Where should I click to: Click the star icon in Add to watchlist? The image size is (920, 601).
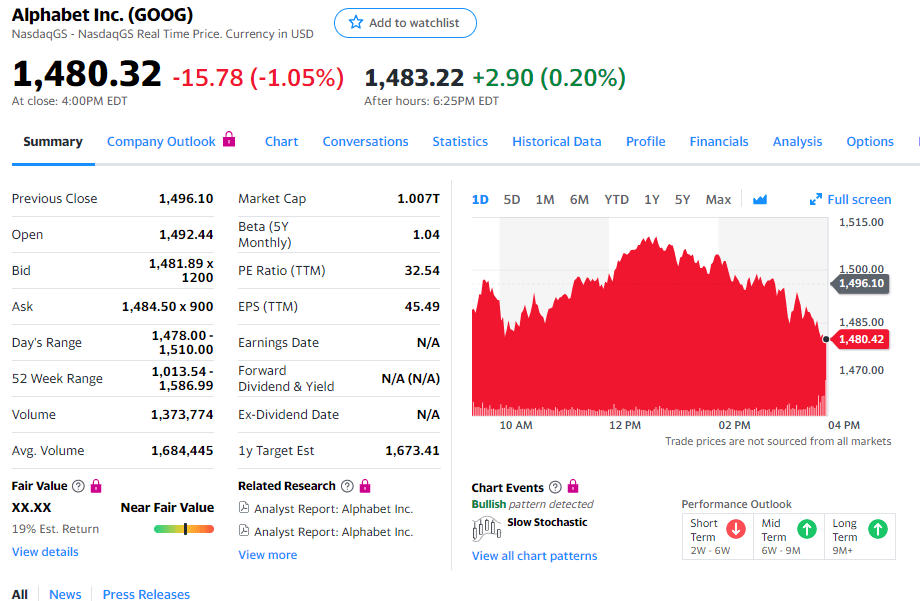[x=356, y=23]
